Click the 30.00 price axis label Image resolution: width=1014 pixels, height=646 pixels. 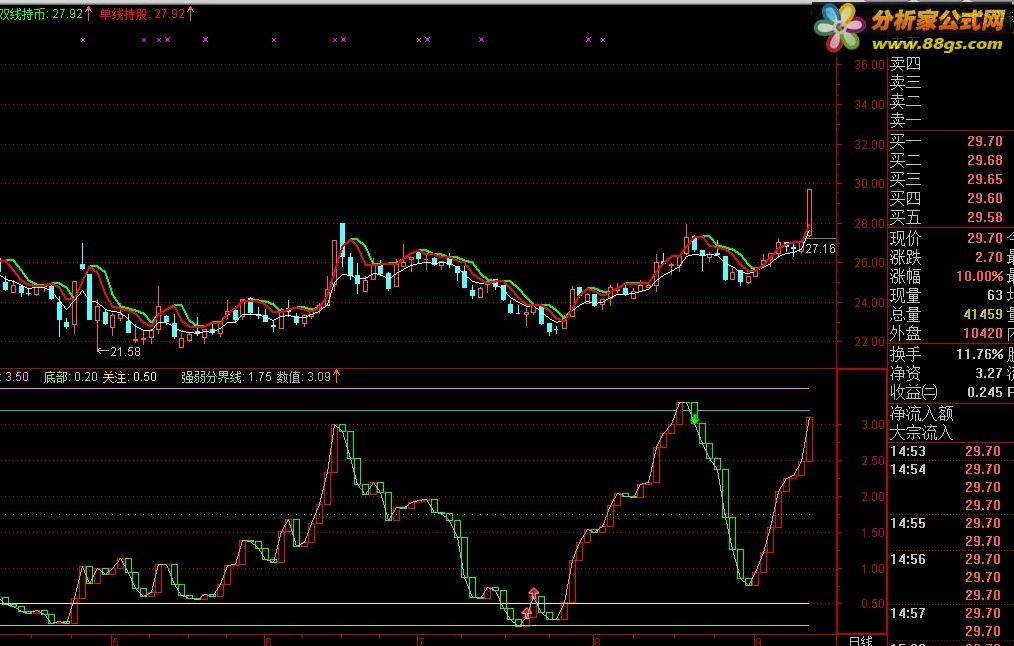coord(868,184)
